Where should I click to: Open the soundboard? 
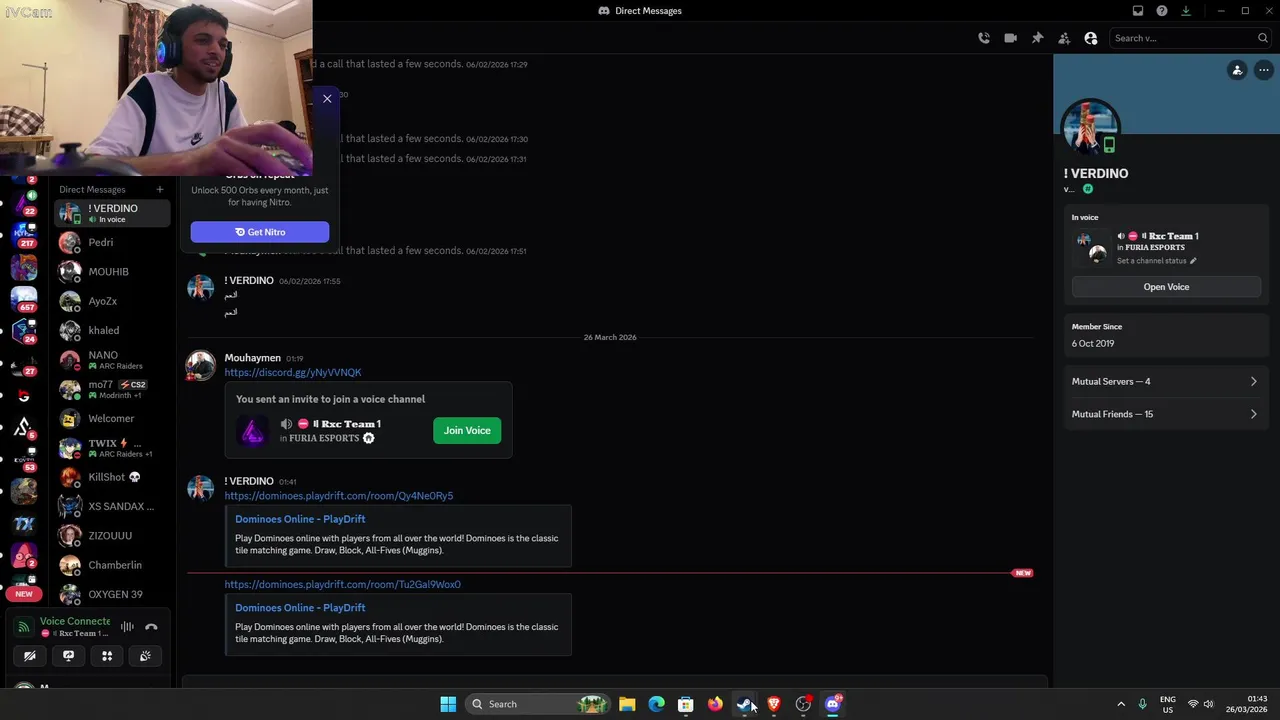click(x=145, y=656)
